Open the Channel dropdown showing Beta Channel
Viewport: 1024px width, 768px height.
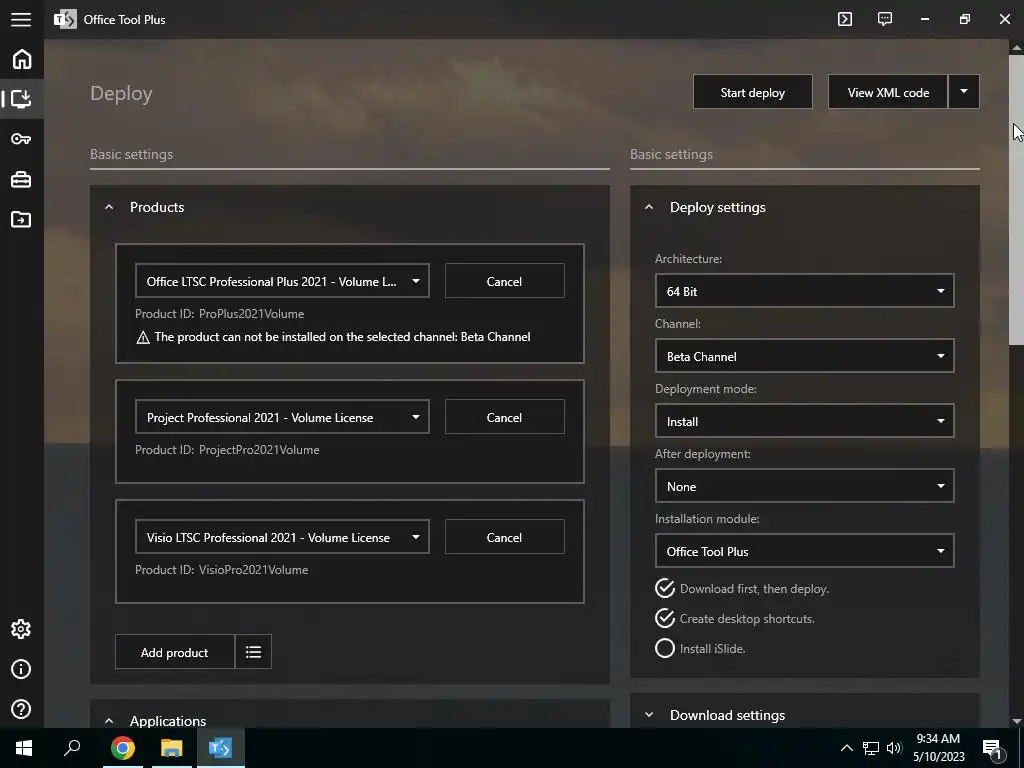[805, 356]
